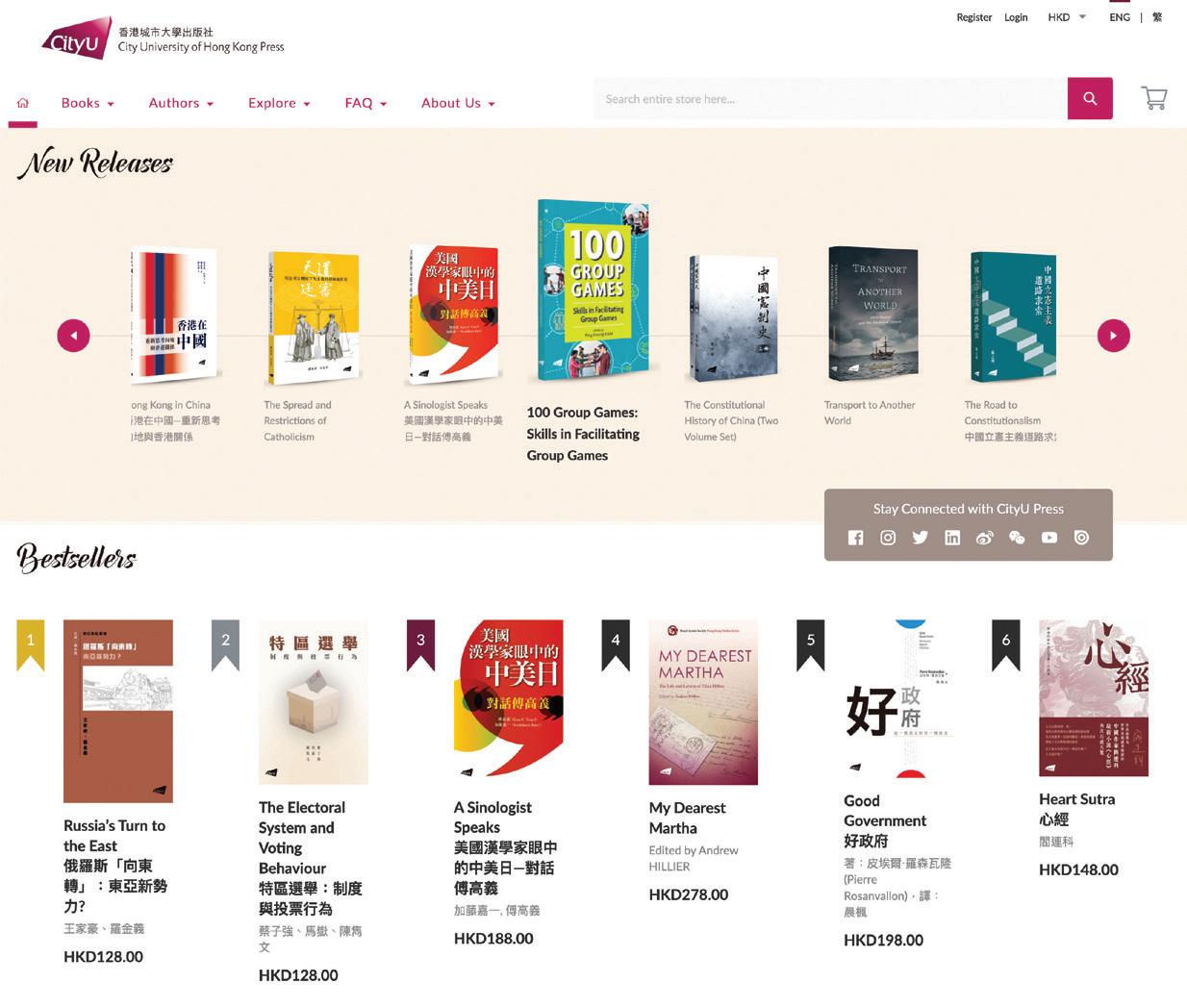Open the 100 Group Games book cover
The height and width of the screenshot is (1008, 1187).
pyautogui.click(x=593, y=290)
